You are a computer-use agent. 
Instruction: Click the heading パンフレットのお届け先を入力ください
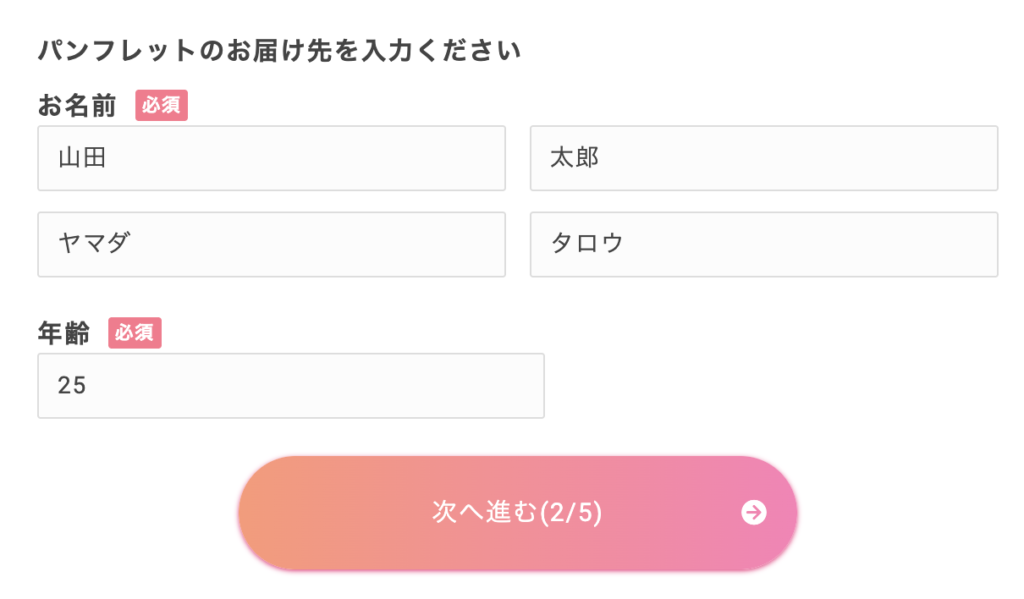tap(280, 50)
